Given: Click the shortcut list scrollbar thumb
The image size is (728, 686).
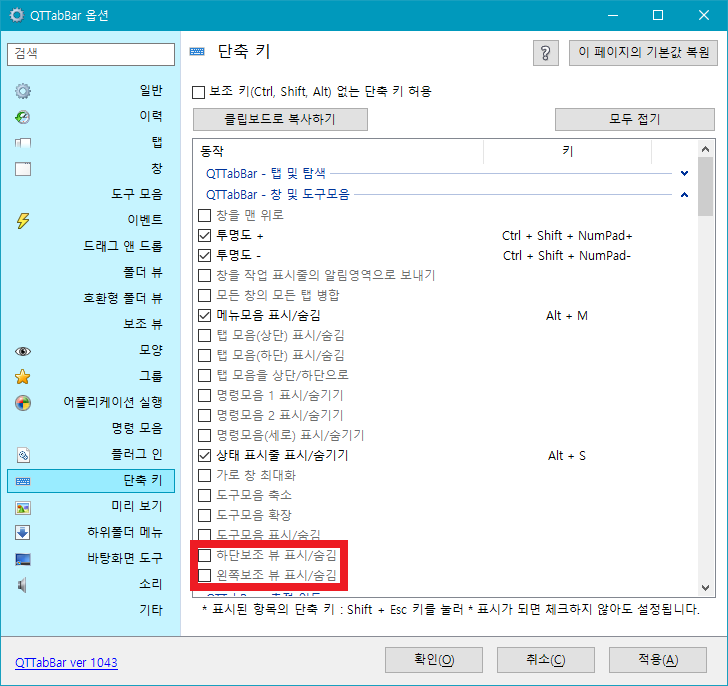Looking at the screenshot, I should [705, 187].
